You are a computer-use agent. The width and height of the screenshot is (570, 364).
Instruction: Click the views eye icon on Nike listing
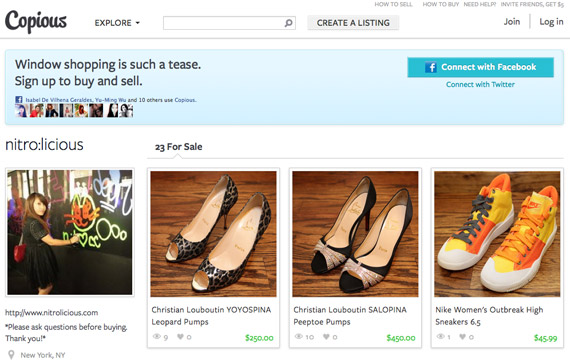[440, 337]
